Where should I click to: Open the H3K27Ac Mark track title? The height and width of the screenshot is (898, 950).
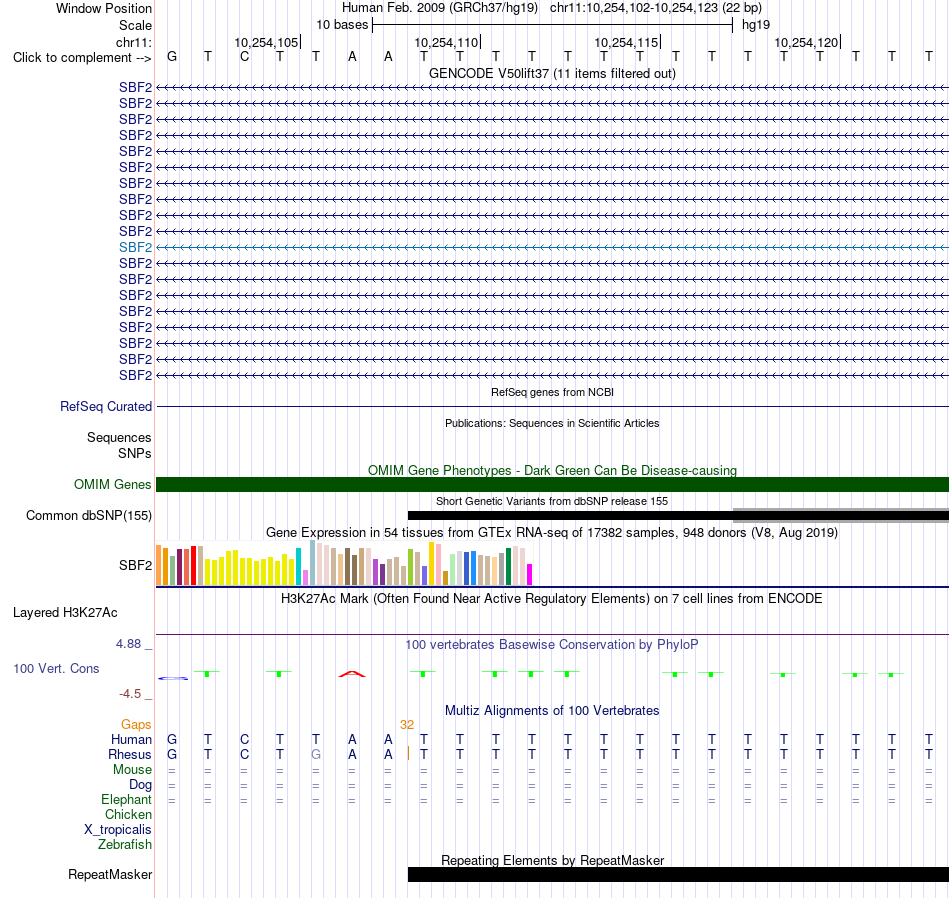point(552,599)
